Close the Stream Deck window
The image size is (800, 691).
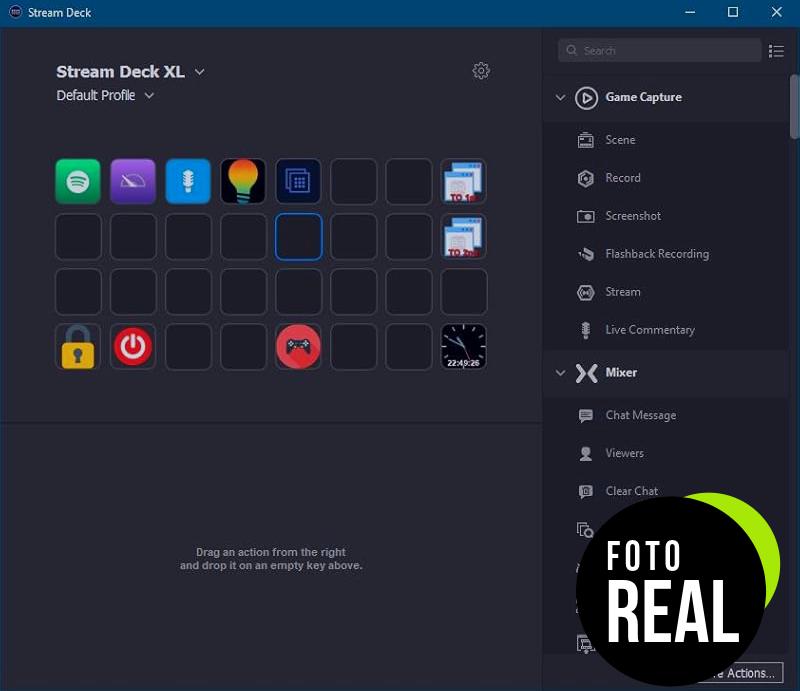[x=777, y=12]
